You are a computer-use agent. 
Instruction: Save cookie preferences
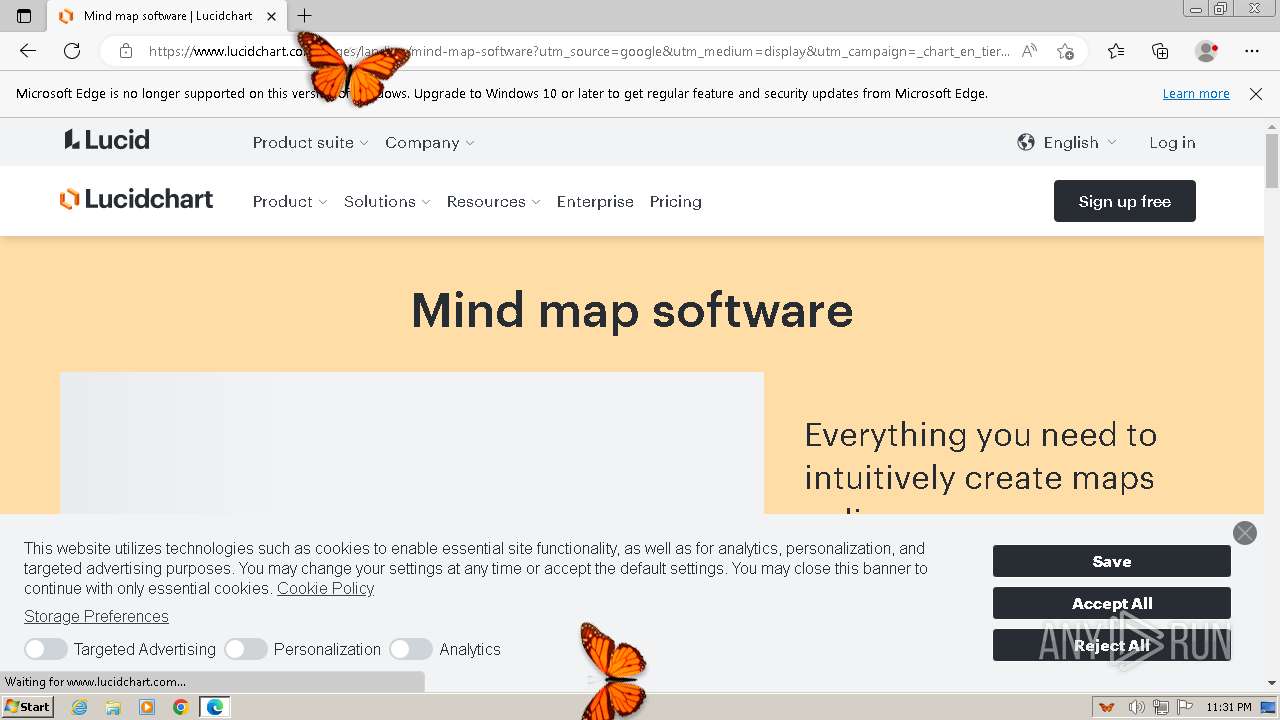tap(1112, 561)
